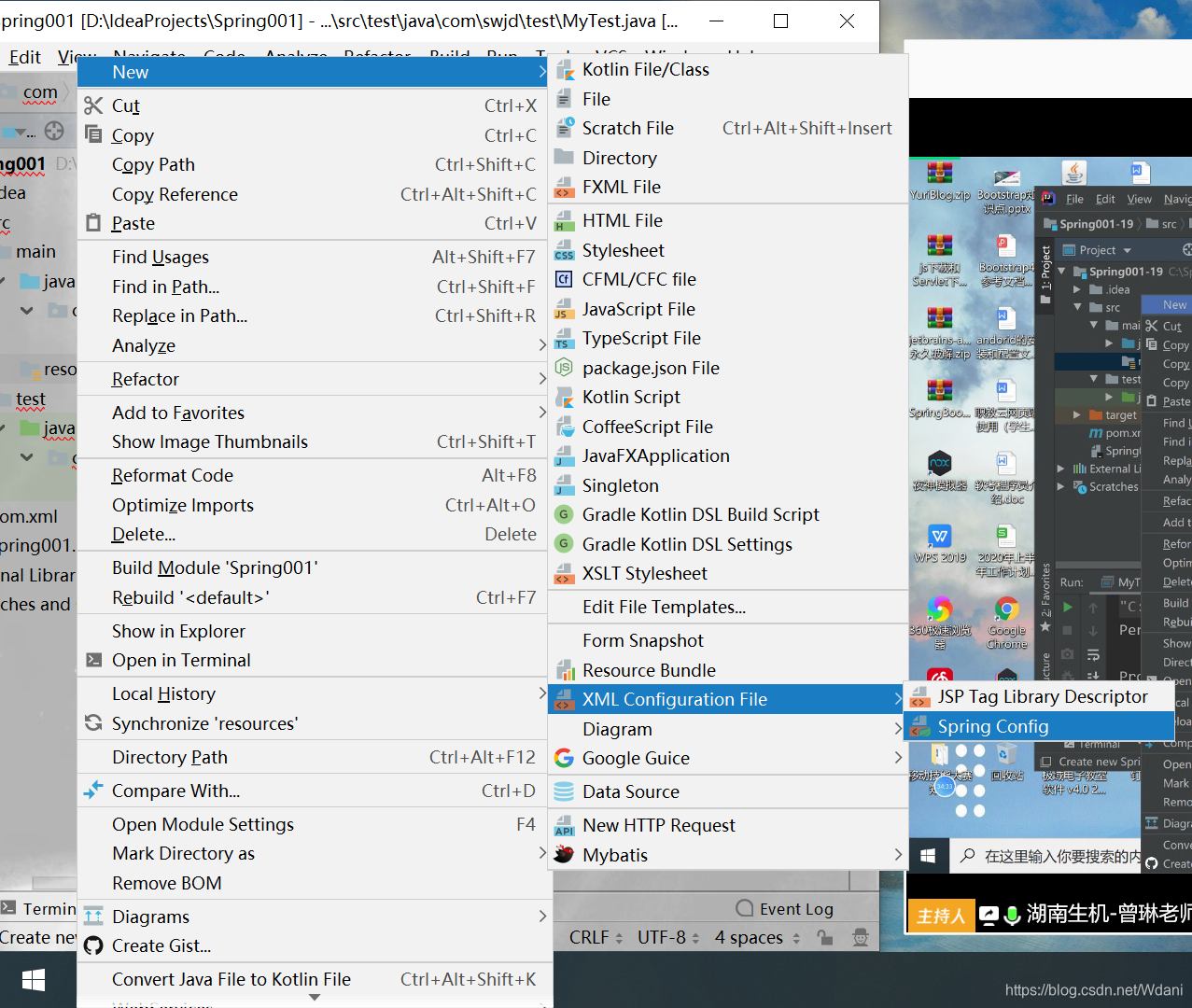Click the CoffeeScript File icon
1192x1008 pixels.
click(564, 427)
